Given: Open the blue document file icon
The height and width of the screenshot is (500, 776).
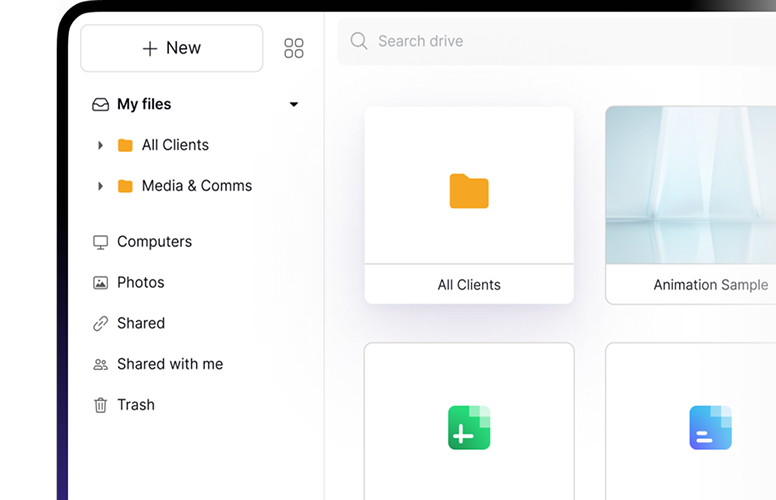Looking at the screenshot, I should 710,427.
